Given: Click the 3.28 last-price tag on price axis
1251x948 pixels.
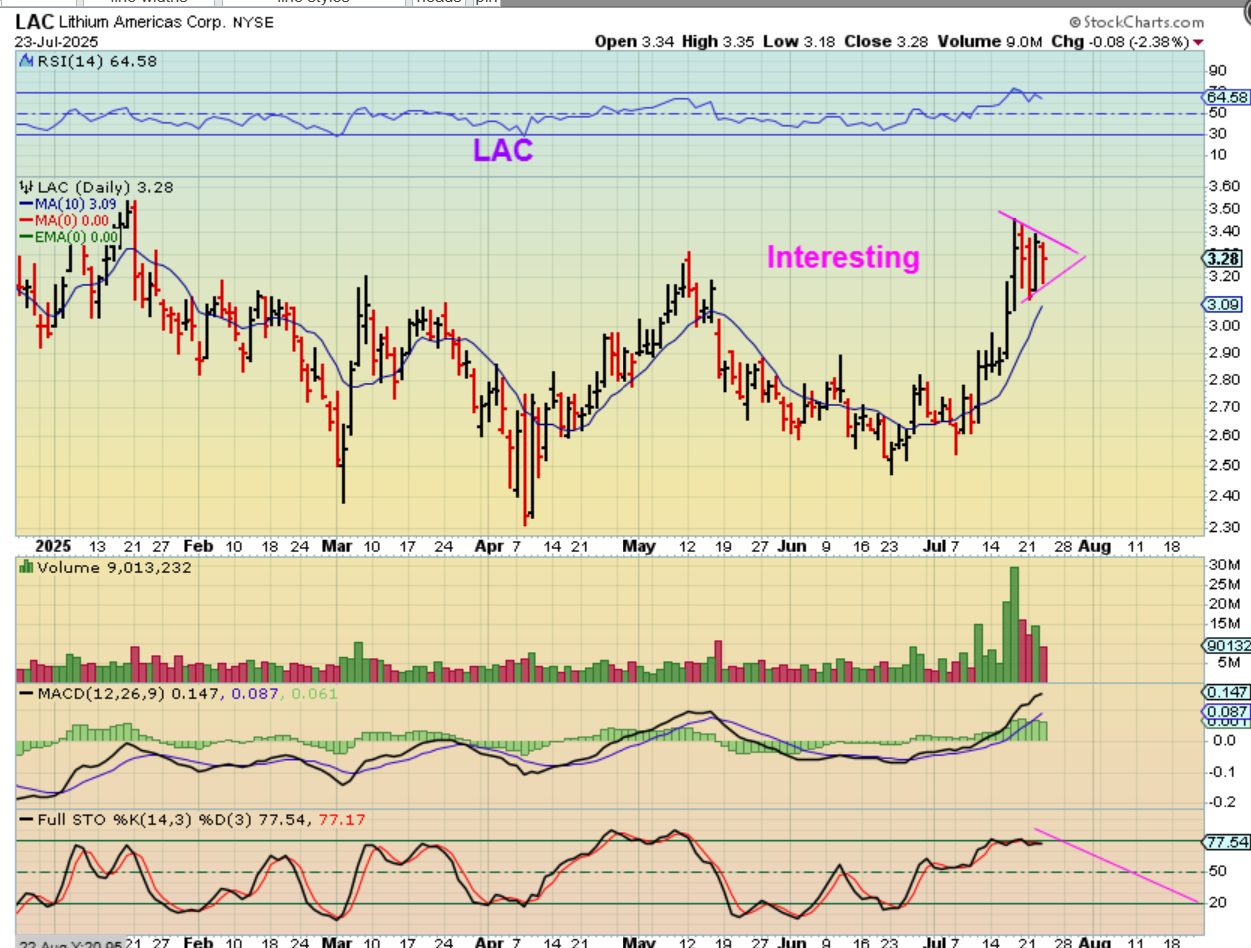Looking at the screenshot, I should pyautogui.click(x=1223, y=258).
